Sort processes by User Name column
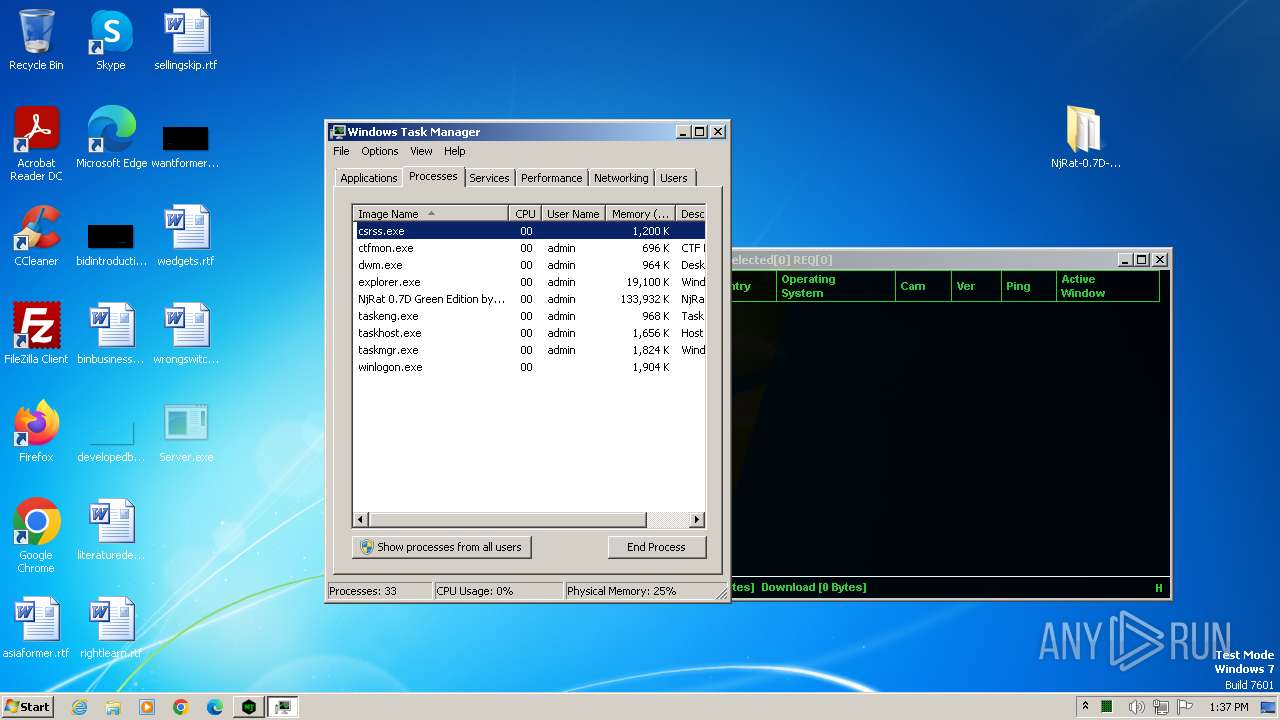 pyautogui.click(x=573, y=213)
